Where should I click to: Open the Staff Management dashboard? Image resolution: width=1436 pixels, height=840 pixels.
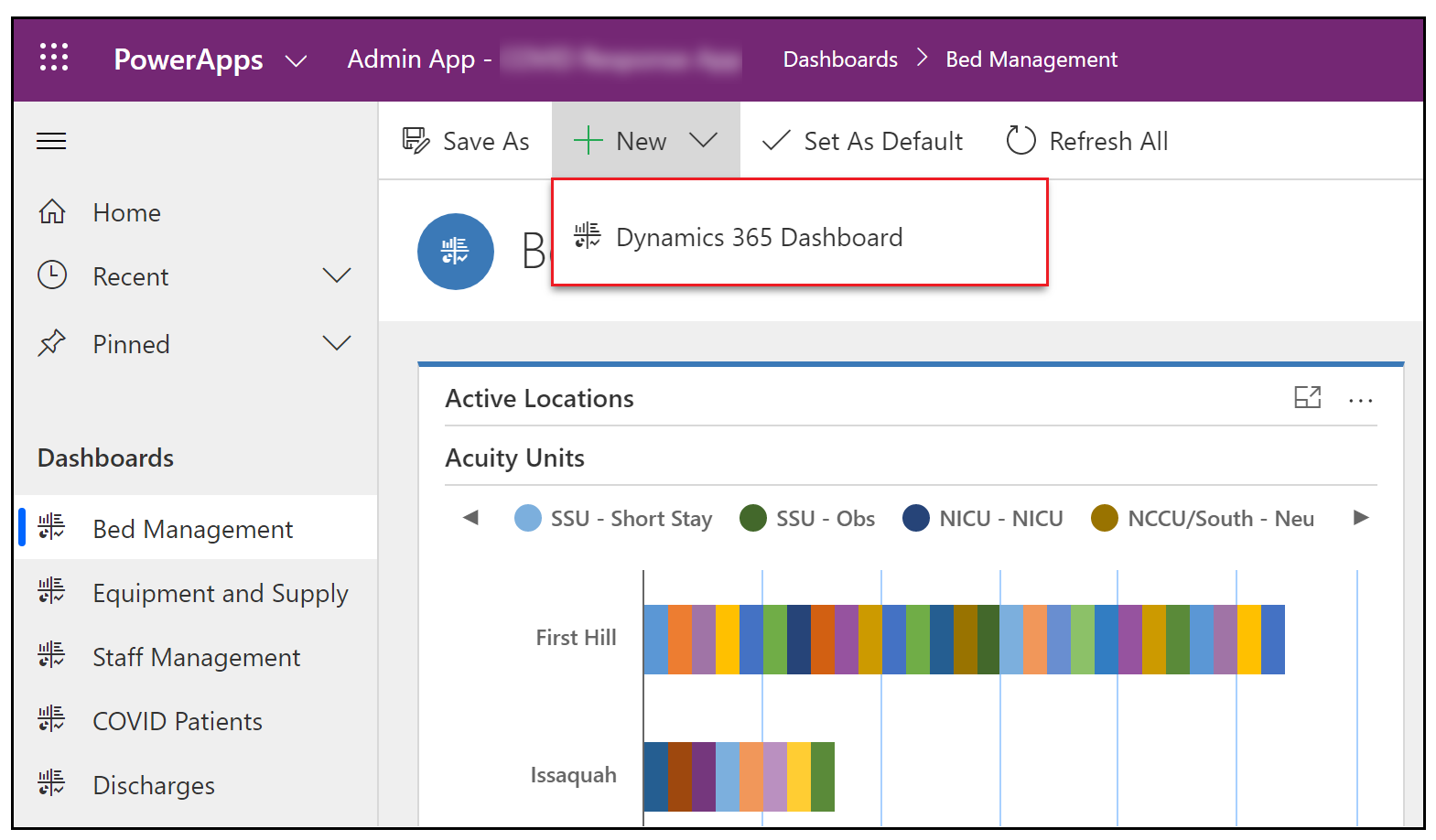pyautogui.click(x=197, y=657)
